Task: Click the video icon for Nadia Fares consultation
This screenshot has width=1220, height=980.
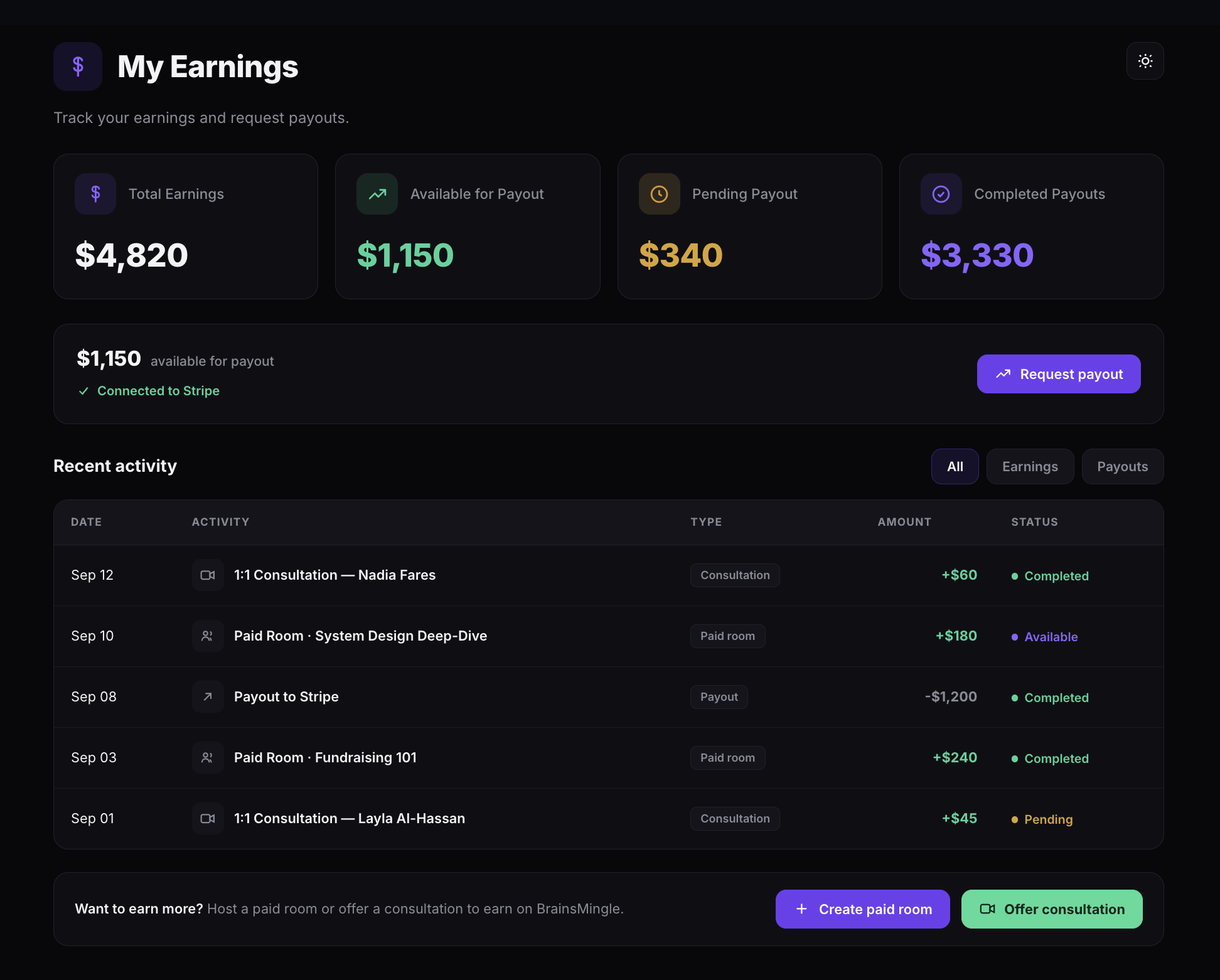Action: pos(208,575)
